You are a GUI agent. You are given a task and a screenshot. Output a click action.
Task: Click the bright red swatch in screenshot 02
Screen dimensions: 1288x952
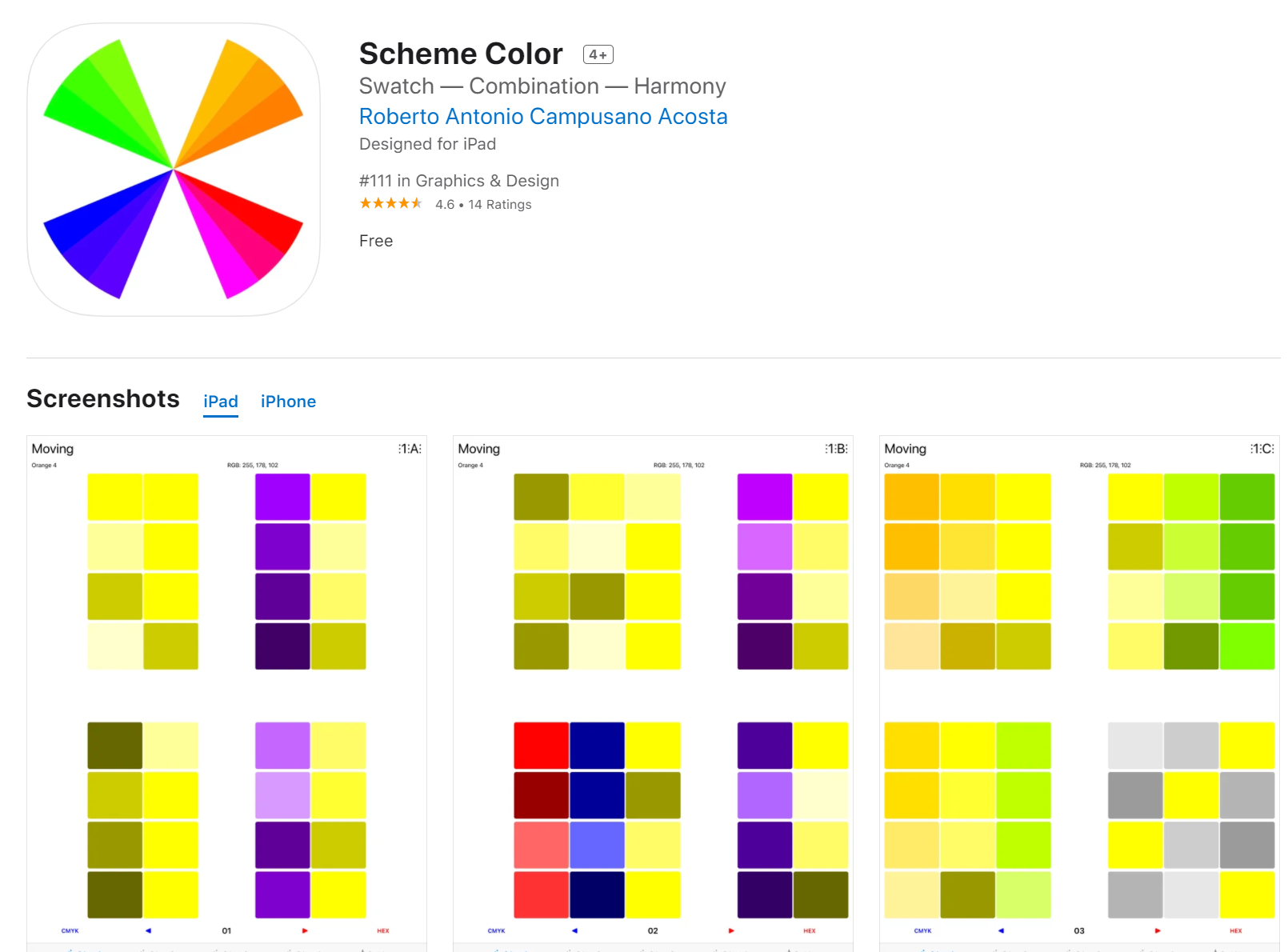[542, 746]
